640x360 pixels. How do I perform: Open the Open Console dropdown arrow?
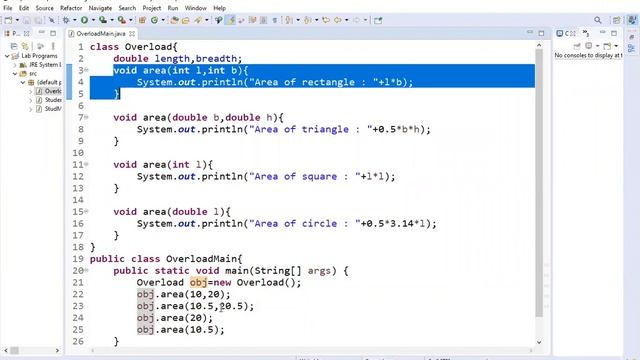(x=616, y=46)
